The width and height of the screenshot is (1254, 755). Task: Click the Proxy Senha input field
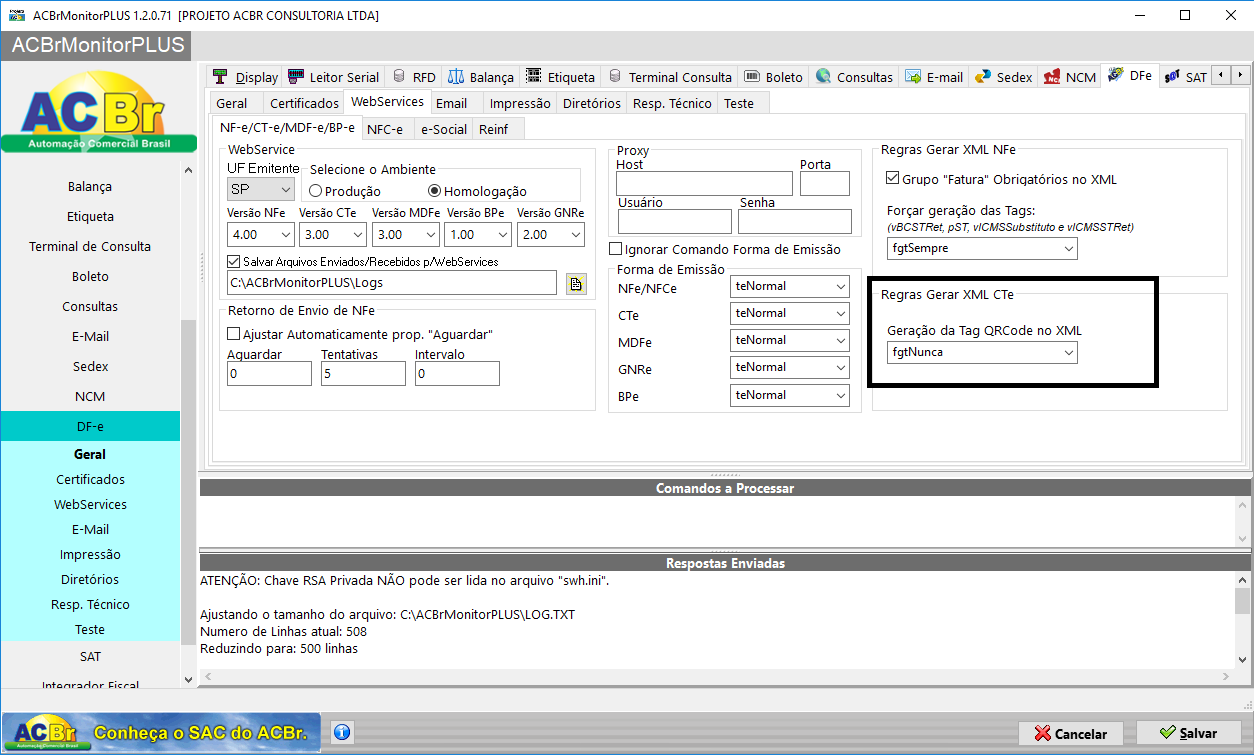(796, 222)
